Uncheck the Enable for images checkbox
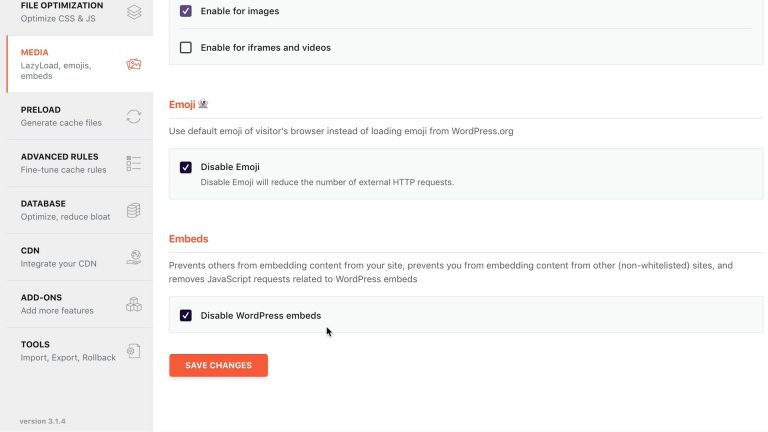This screenshot has width=768, height=432. (186, 11)
